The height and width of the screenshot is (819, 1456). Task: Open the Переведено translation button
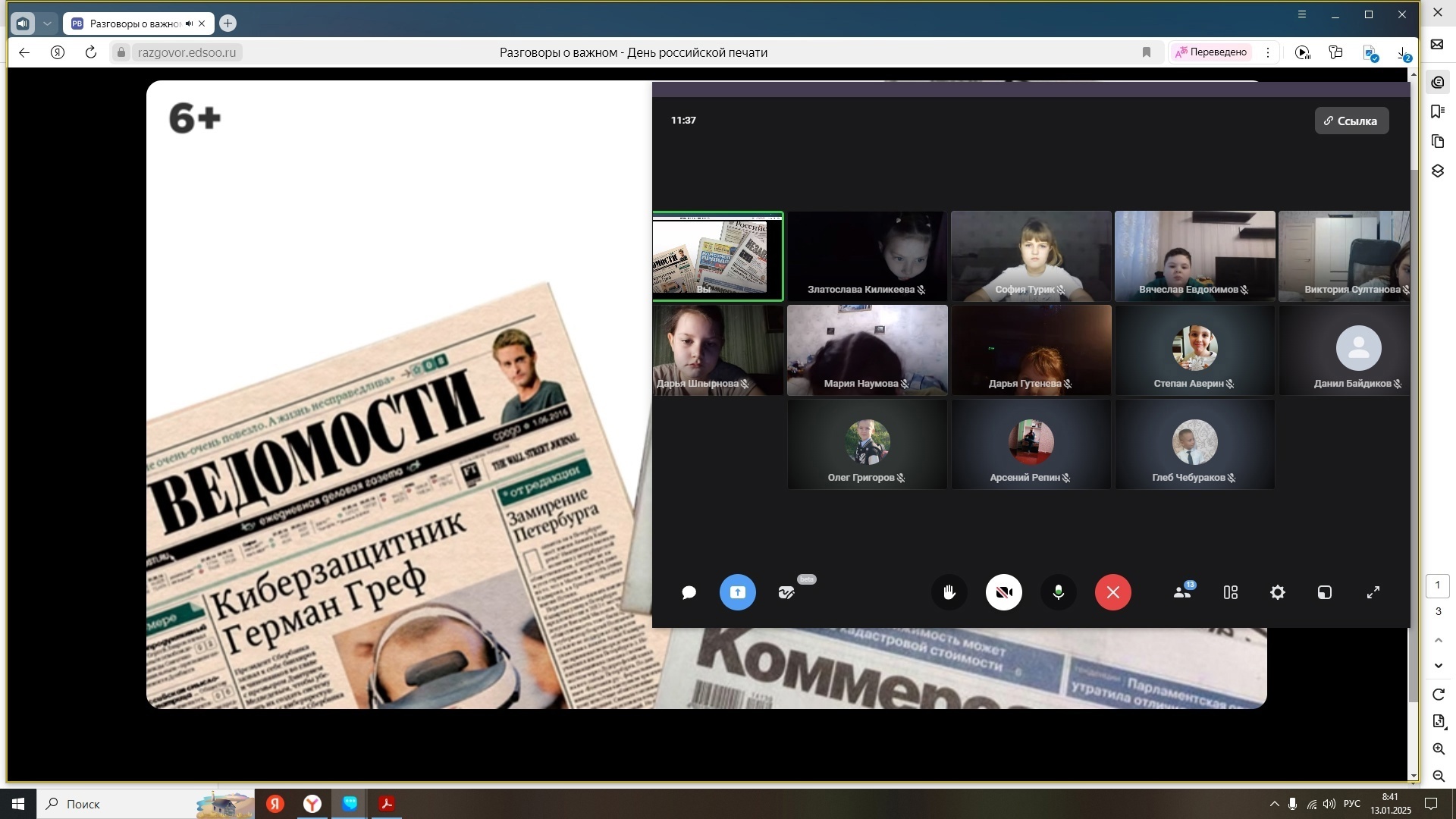tap(1211, 52)
